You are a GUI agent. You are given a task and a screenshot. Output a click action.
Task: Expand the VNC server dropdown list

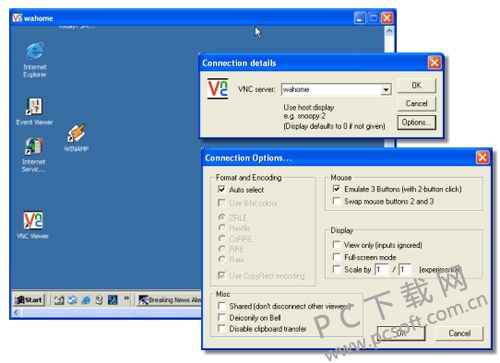[386, 90]
